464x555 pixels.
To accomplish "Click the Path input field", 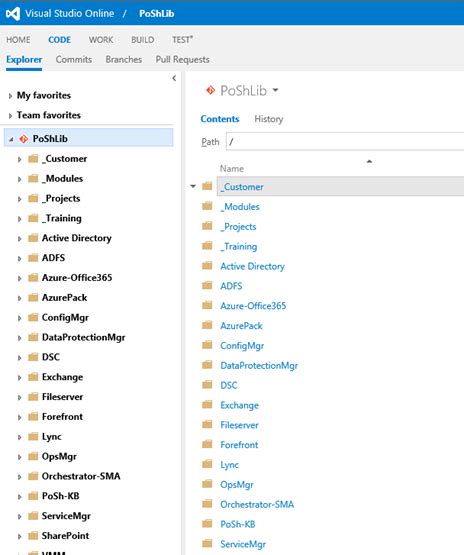I will point(345,142).
